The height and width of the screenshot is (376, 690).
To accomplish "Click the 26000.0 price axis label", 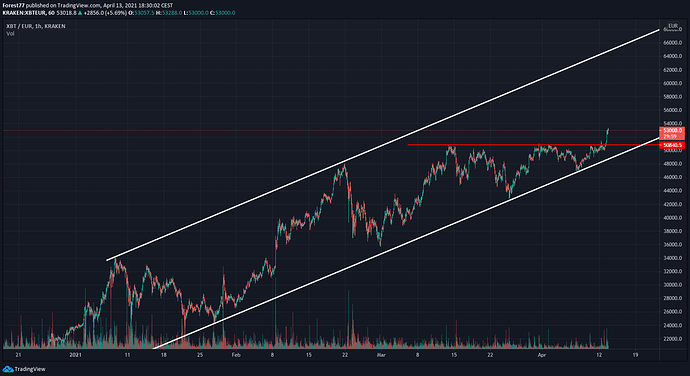I will pos(672,312).
